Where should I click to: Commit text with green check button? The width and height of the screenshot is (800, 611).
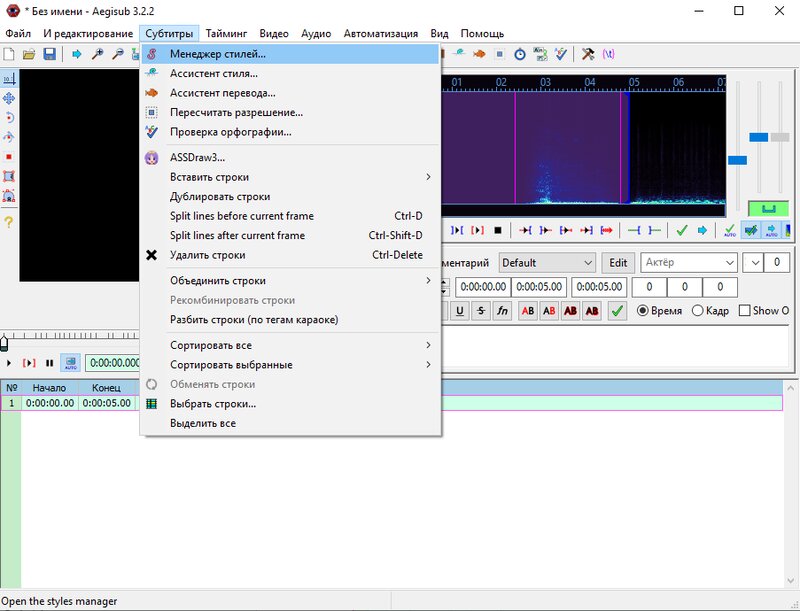point(617,311)
